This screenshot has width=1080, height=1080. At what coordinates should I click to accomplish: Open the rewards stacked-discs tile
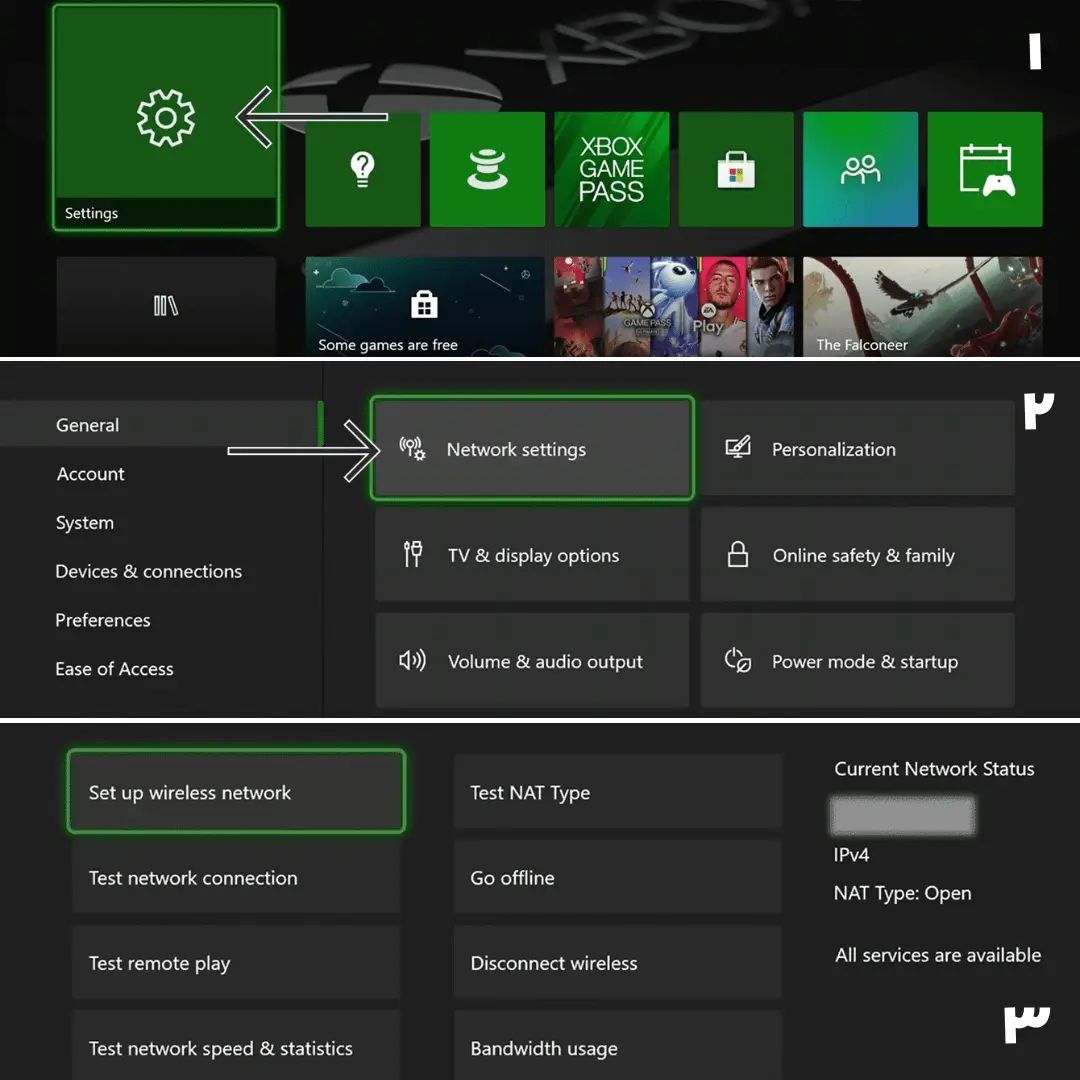(x=487, y=169)
